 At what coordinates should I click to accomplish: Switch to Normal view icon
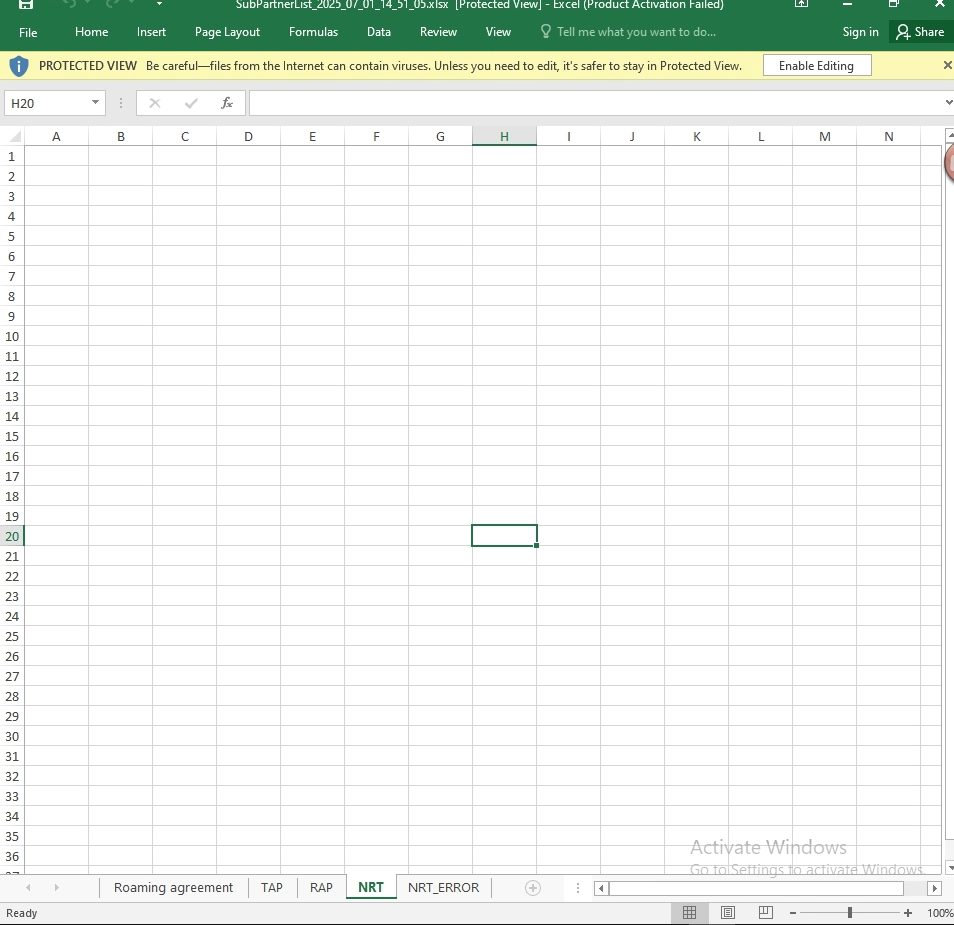[689, 913]
